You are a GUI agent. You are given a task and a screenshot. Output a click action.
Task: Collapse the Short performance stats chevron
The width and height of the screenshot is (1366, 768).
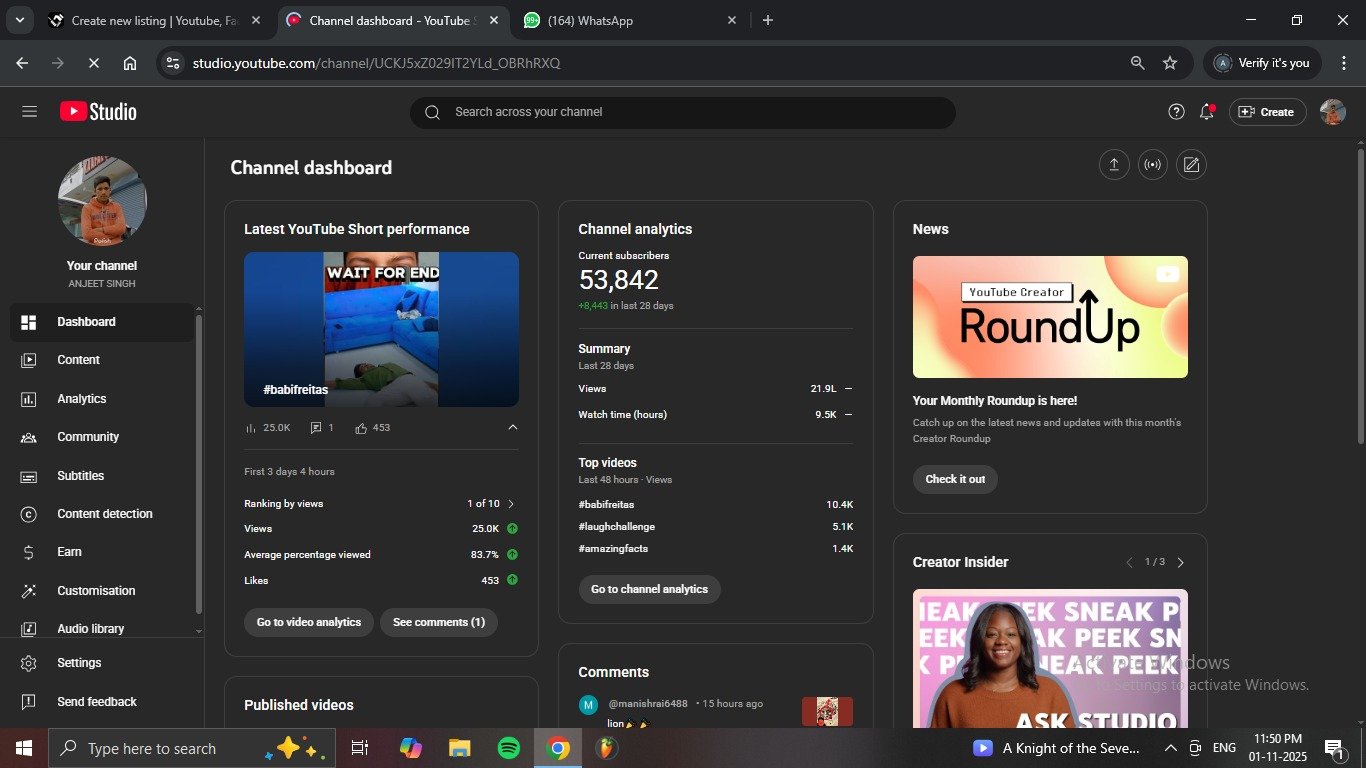pos(513,427)
